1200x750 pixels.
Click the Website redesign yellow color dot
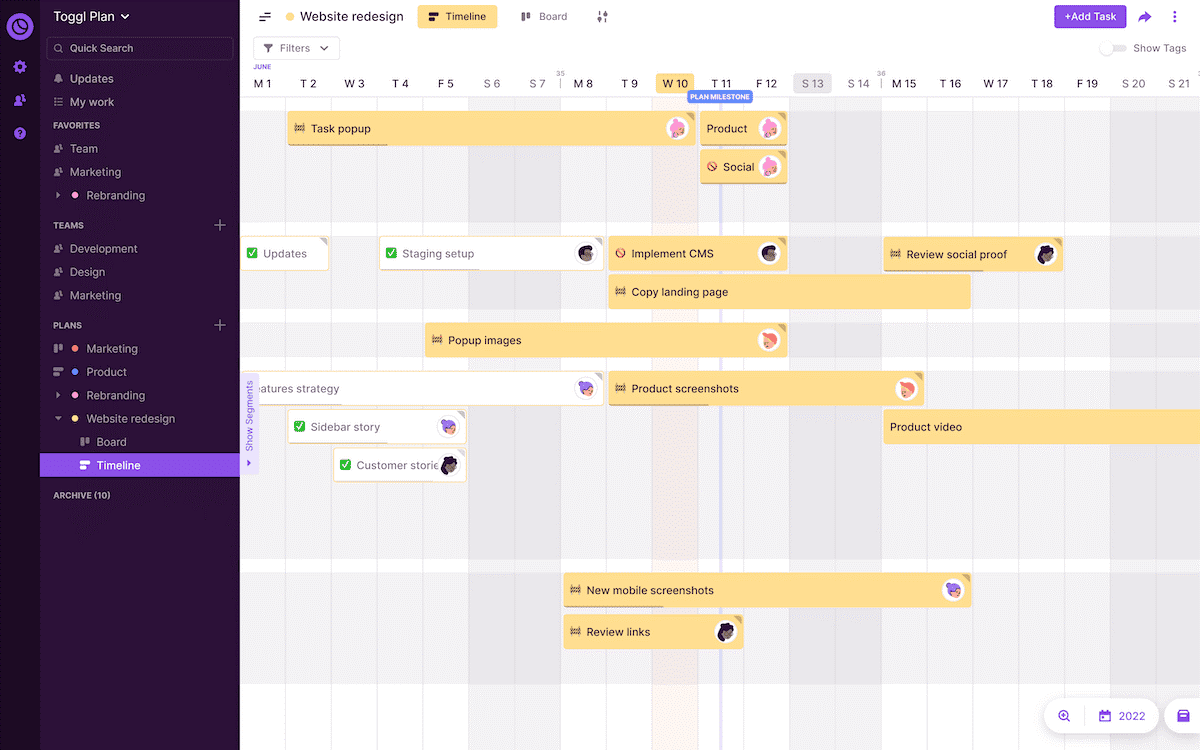290,17
